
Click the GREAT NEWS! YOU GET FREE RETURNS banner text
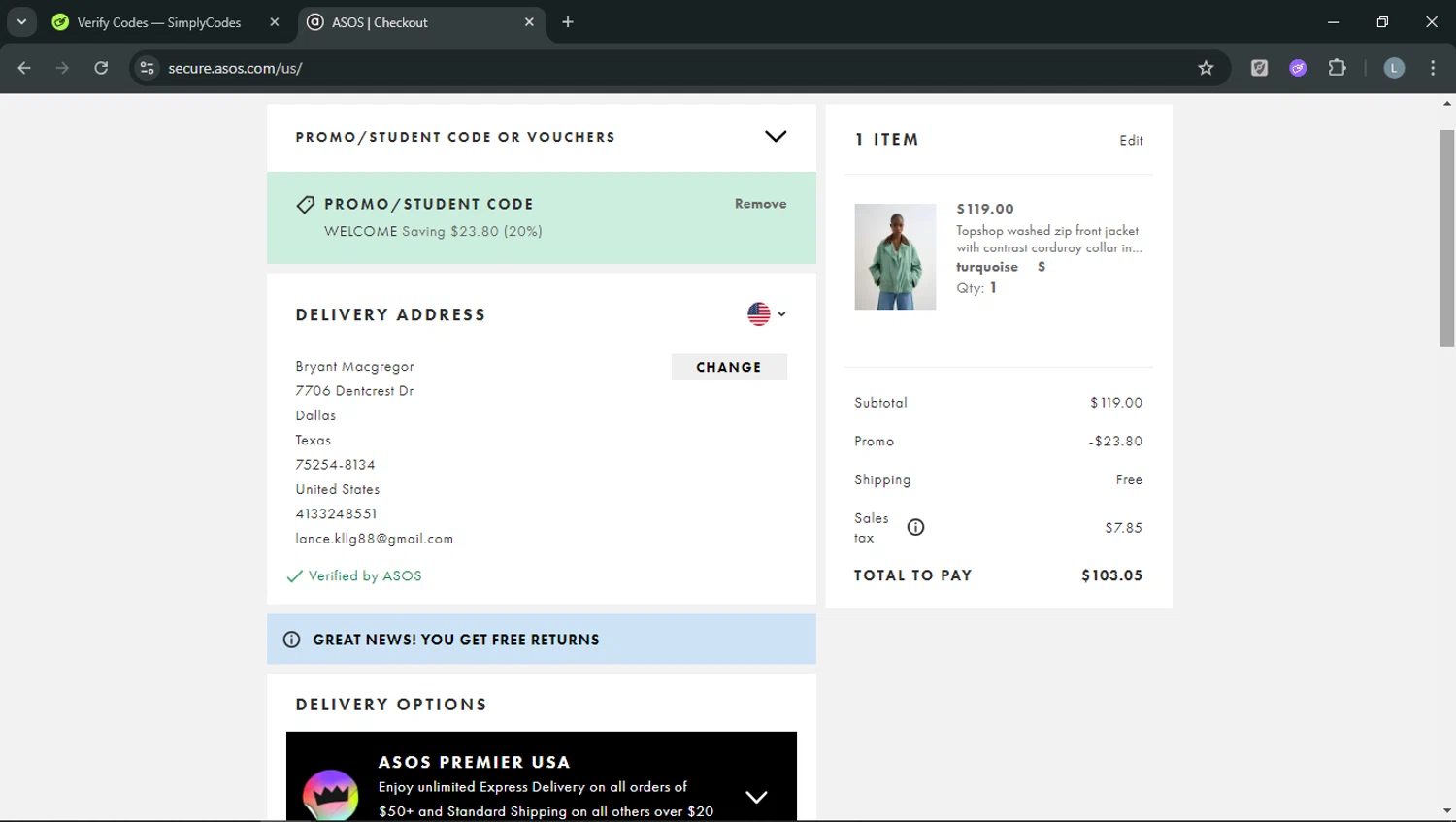point(456,640)
